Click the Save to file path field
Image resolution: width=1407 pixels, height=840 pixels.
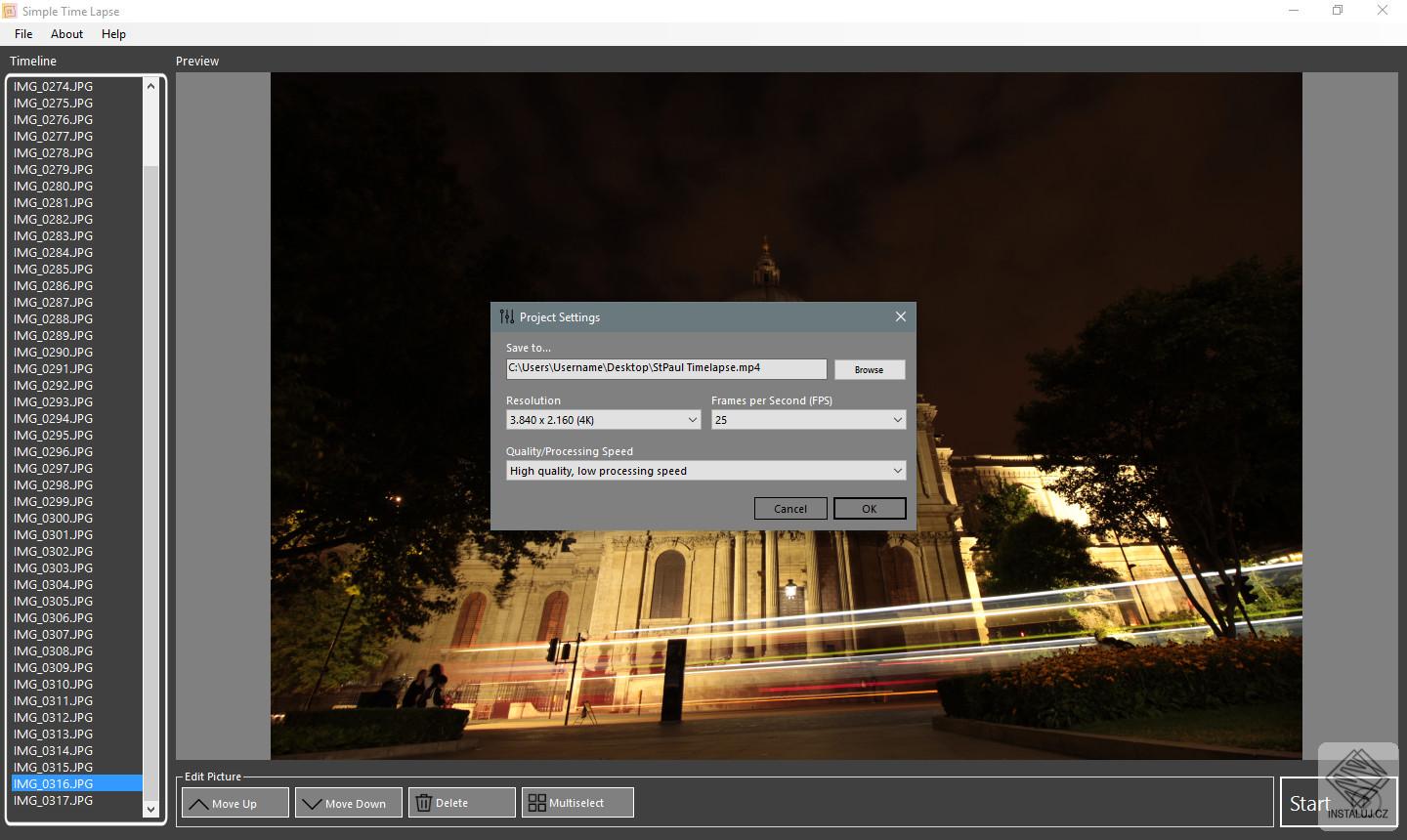pyautogui.click(x=666, y=368)
